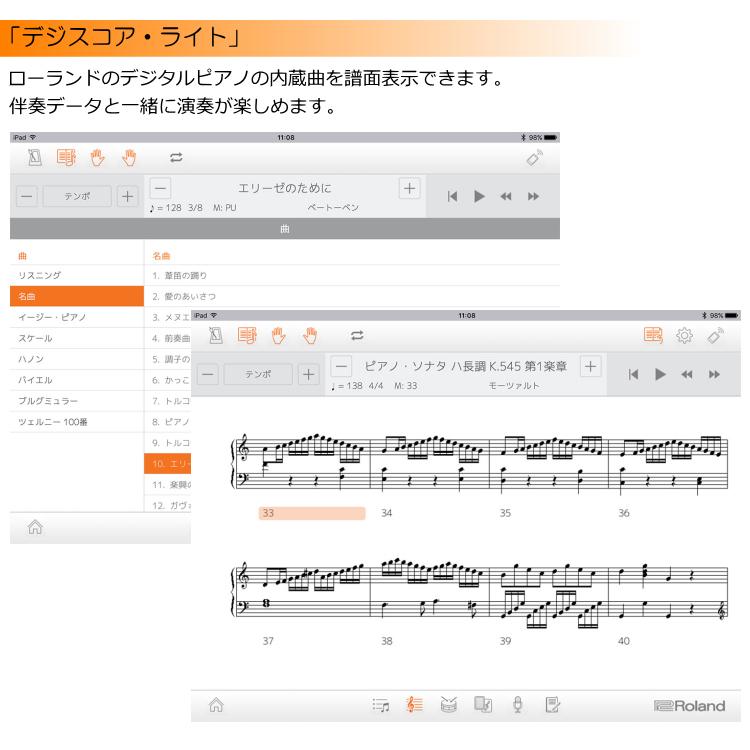Toggle right-hand part in song list window
750x750 pixels.
129,157
